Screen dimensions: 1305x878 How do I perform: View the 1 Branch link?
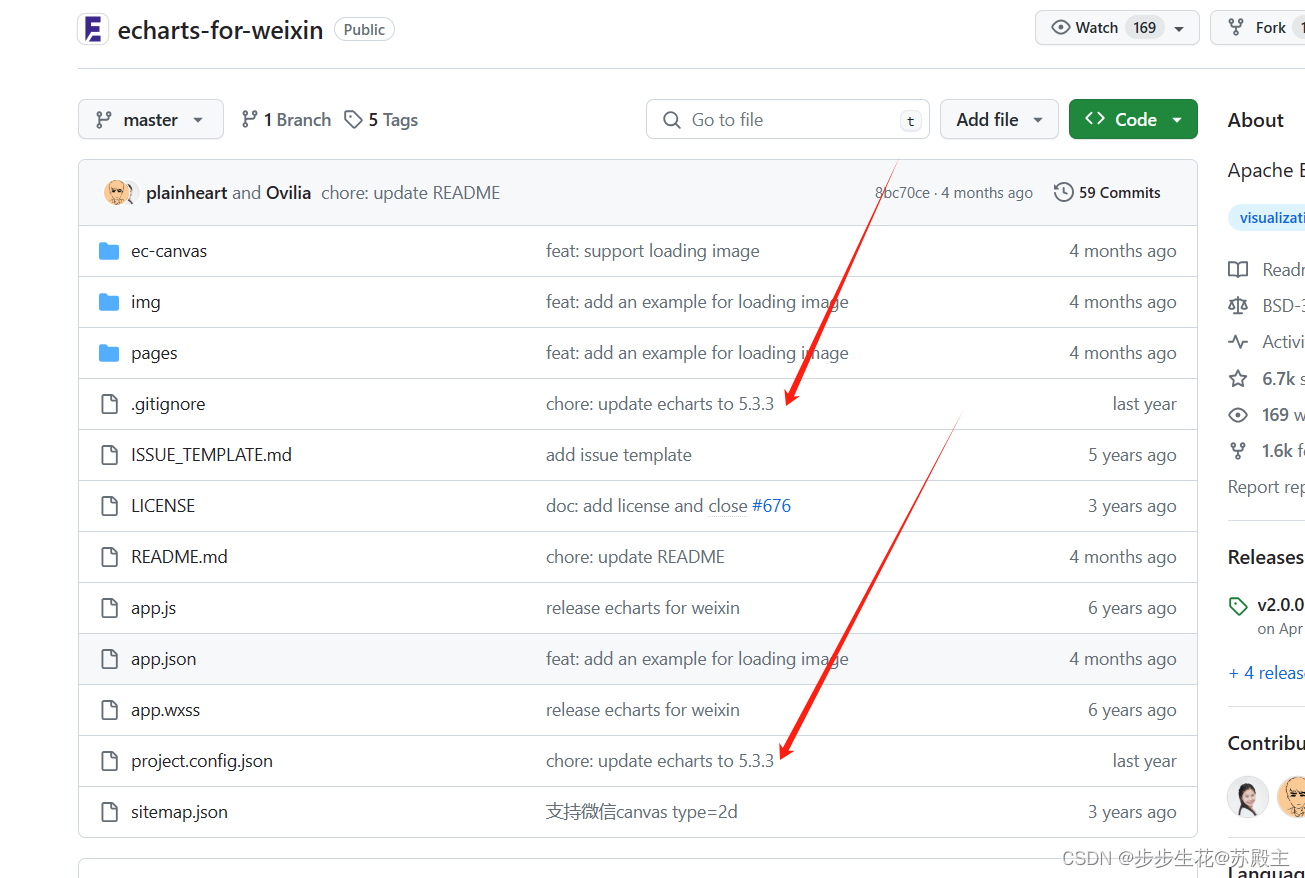[286, 119]
